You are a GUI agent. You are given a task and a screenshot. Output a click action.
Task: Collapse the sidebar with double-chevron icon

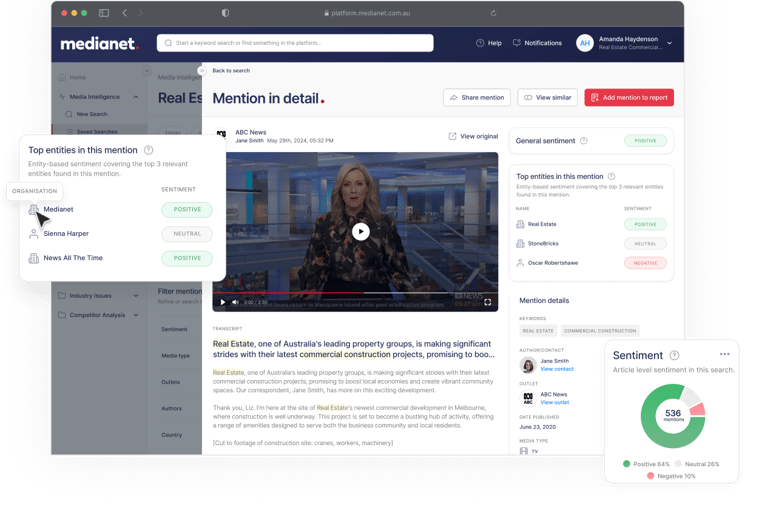[147, 71]
